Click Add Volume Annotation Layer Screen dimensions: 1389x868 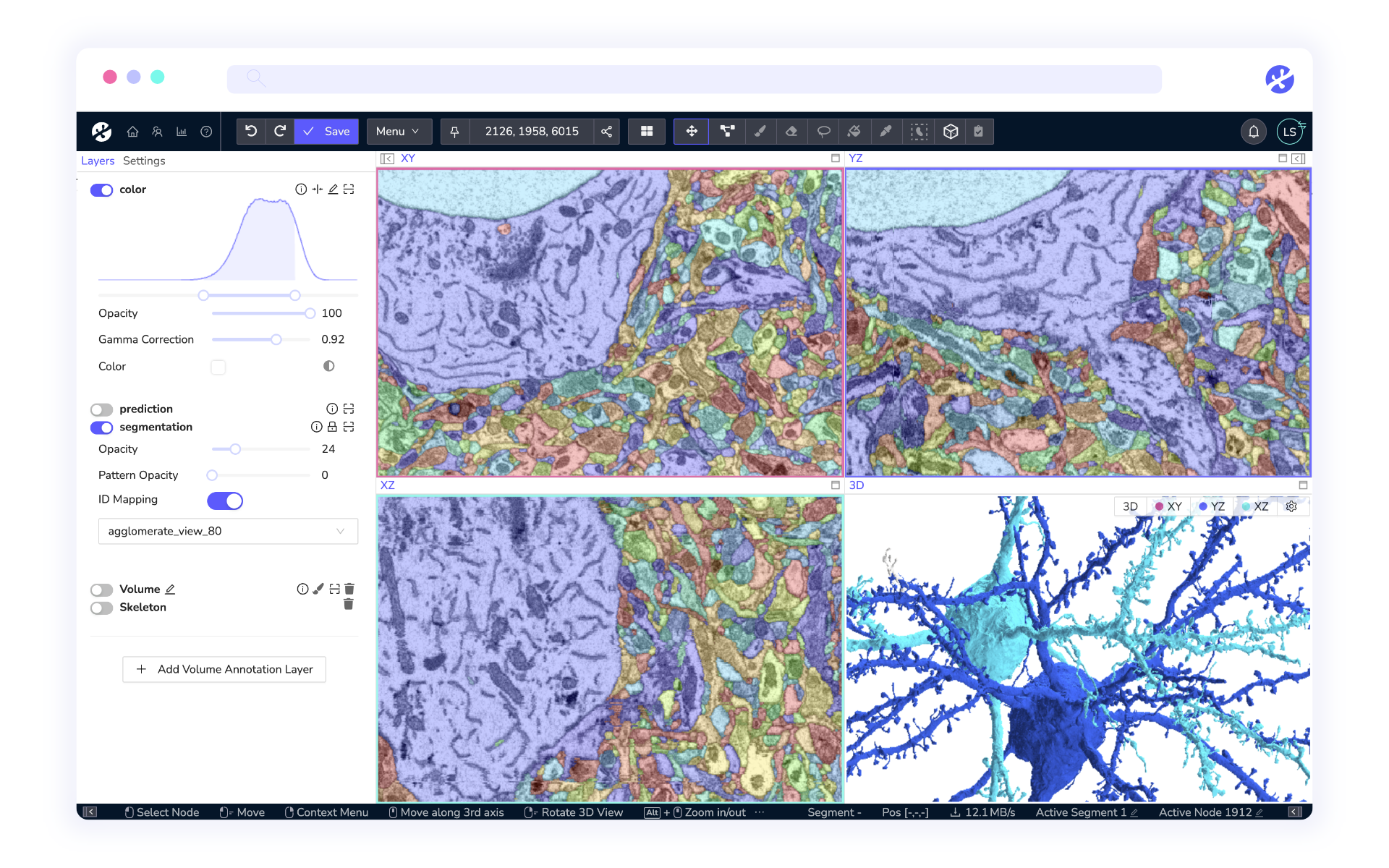click(224, 669)
